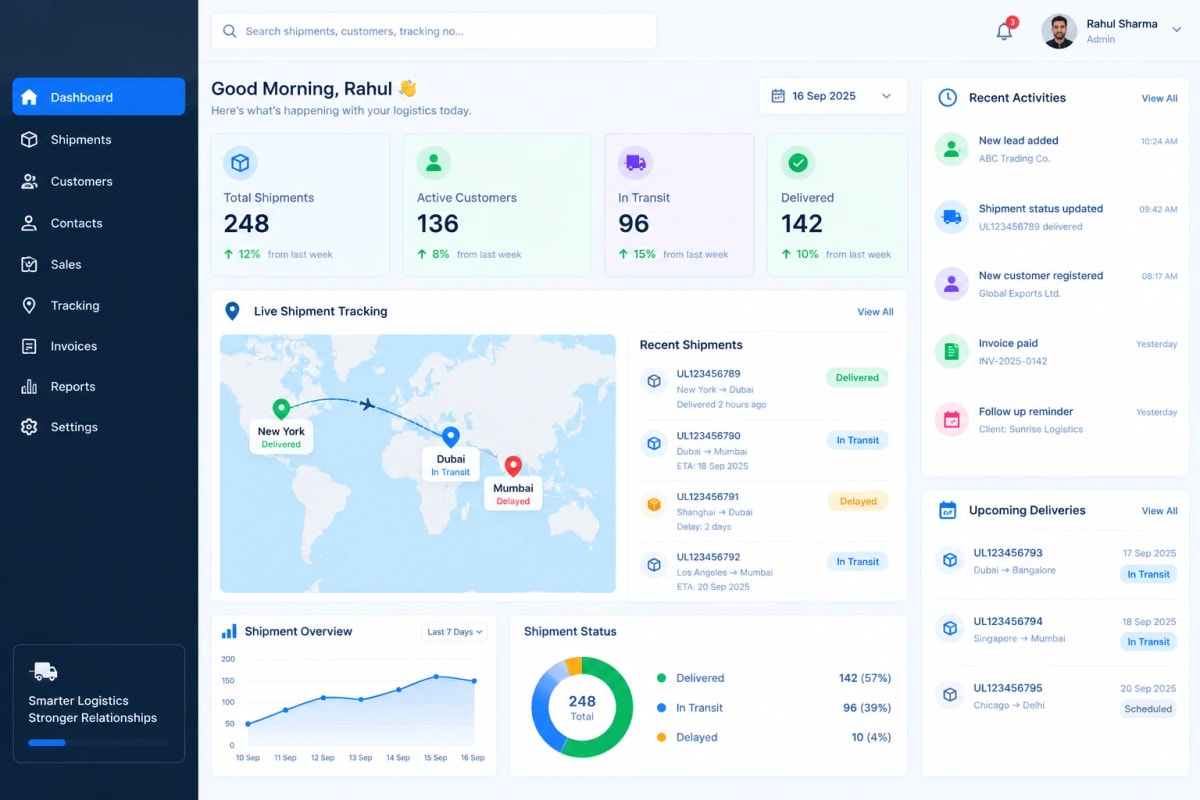Click blue In Transit legend dot

[x=661, y=707]
